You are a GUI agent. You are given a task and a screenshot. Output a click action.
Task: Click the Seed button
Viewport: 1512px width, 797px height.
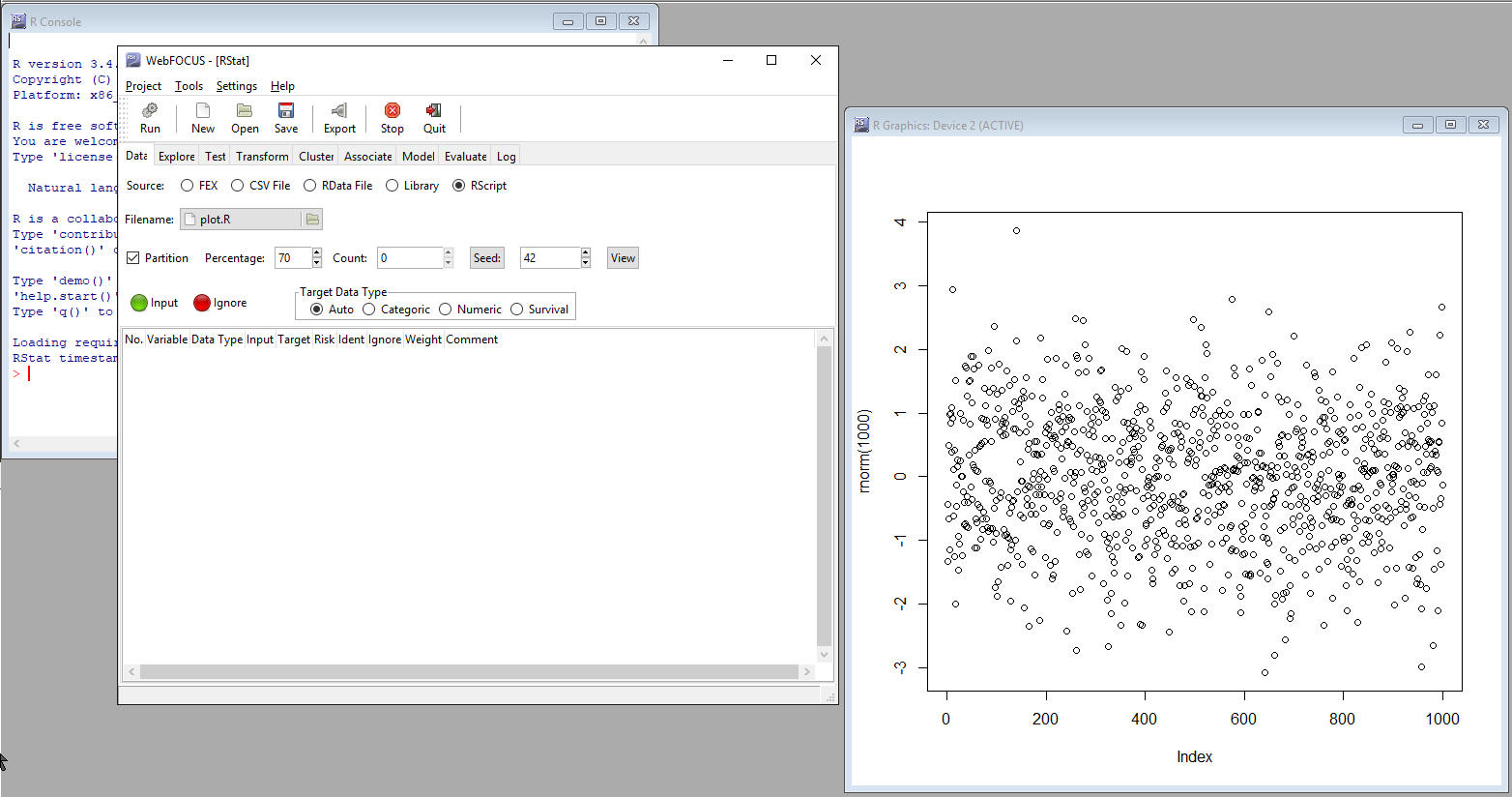487,258
